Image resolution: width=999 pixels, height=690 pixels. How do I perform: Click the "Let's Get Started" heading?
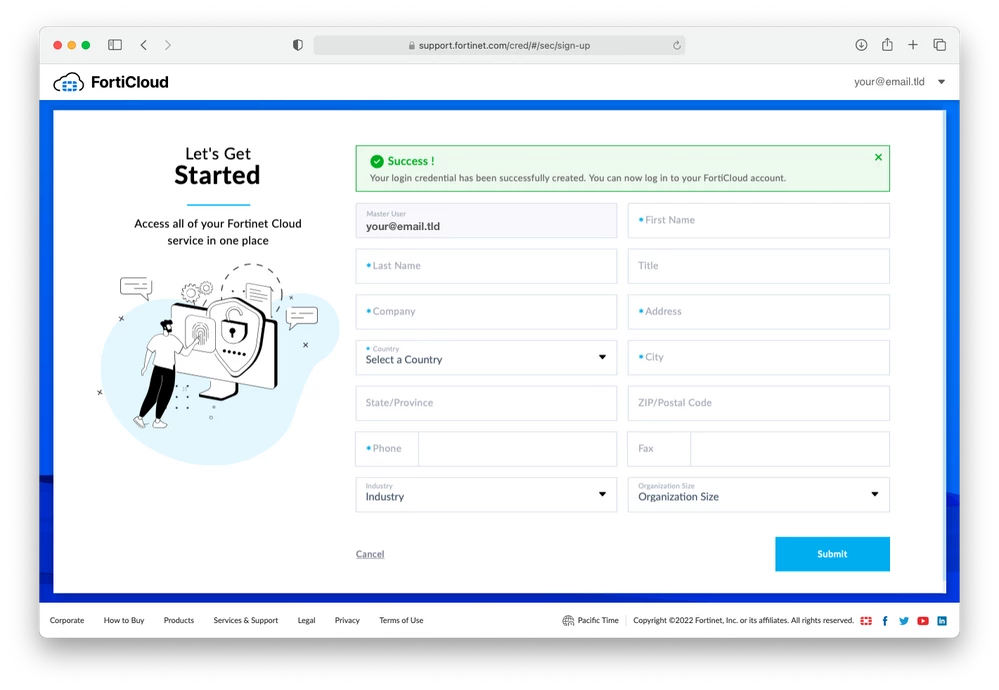click(217, 166)
